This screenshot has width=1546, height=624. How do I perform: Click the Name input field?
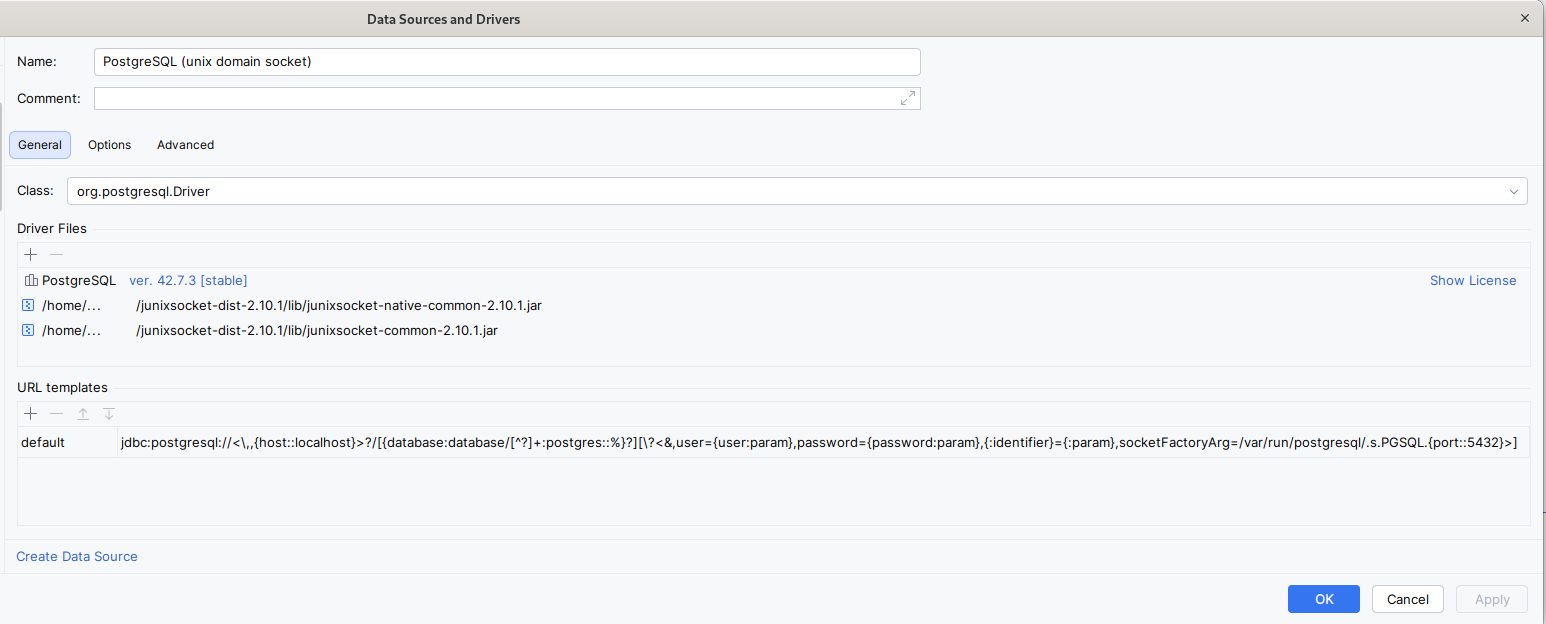(506, 61)
